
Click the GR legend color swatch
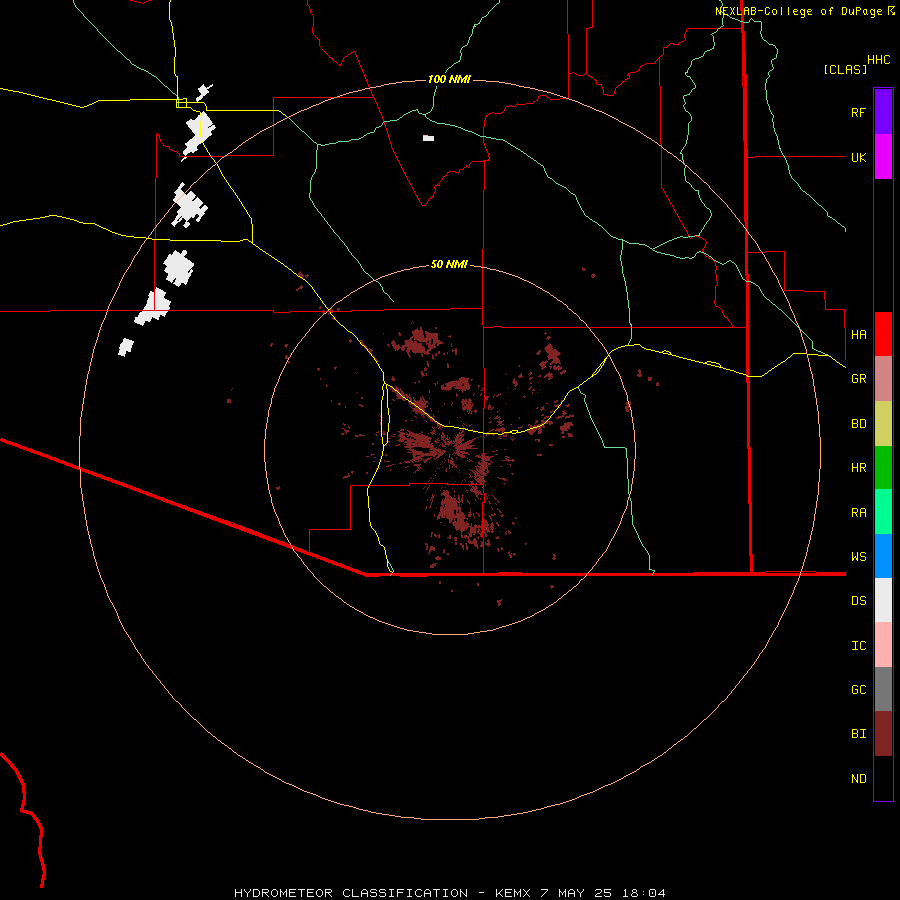(883, 379)
